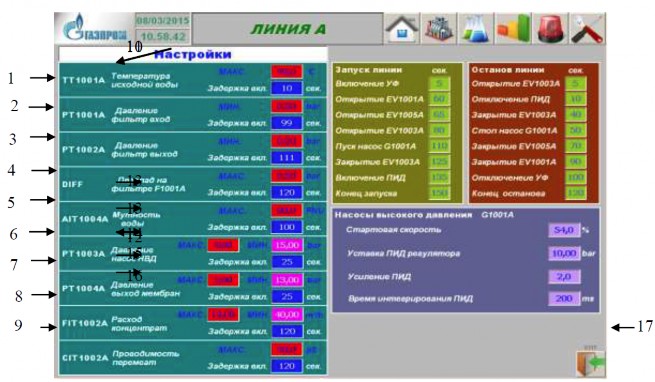The image size is (655, 382).
Task: Click Насосы высокого давления G1001A header
Action: (x=424, y=215)
